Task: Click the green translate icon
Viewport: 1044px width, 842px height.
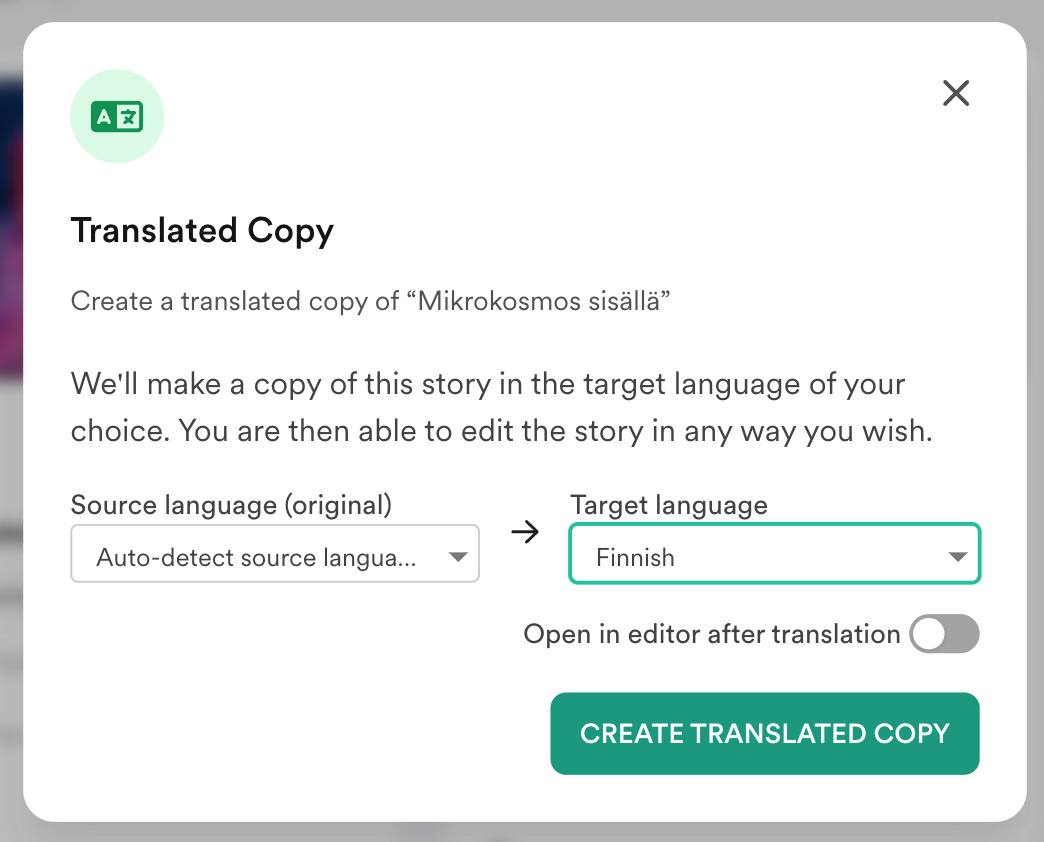Action: [x=117, y=117]
